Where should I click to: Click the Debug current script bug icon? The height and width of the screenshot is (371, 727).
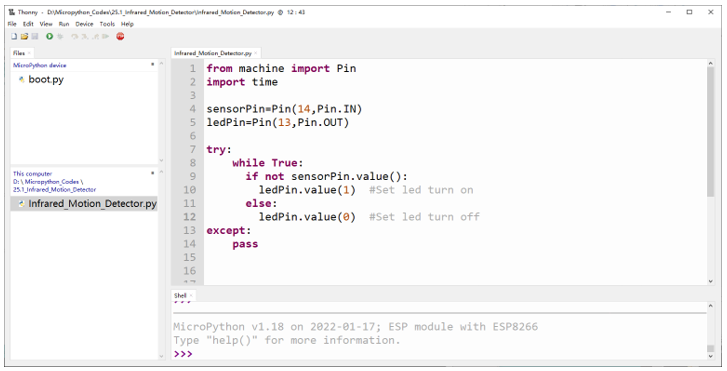tap(60, 36)
